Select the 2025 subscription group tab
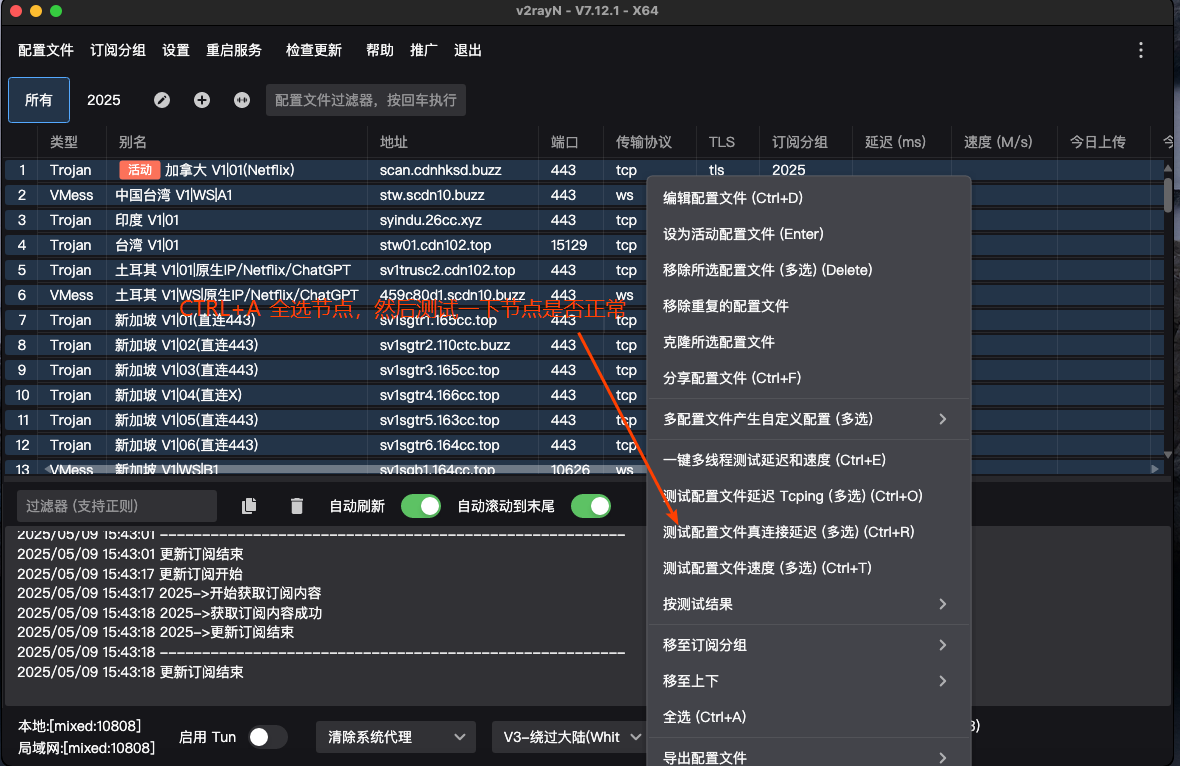Screen dimensions: 1180x766 [104, 100]
